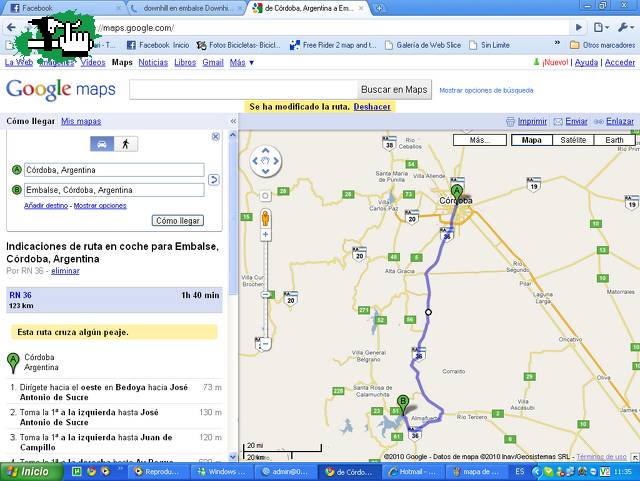The image size is (640, 481).
Task: Click the Cómo llegar button
Action: (x=178, y=220)
